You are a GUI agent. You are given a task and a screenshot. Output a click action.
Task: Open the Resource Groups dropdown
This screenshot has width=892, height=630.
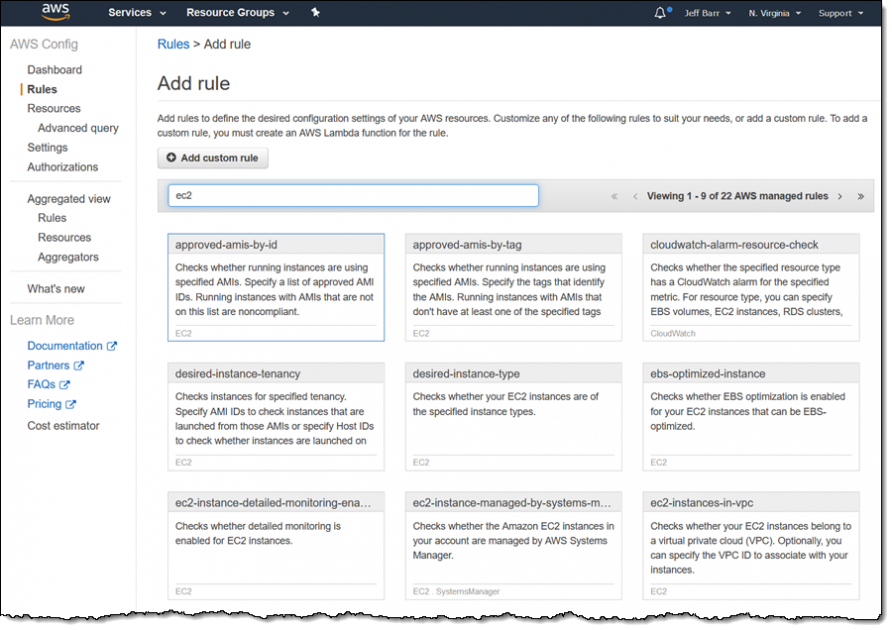[x=238, y=13]
